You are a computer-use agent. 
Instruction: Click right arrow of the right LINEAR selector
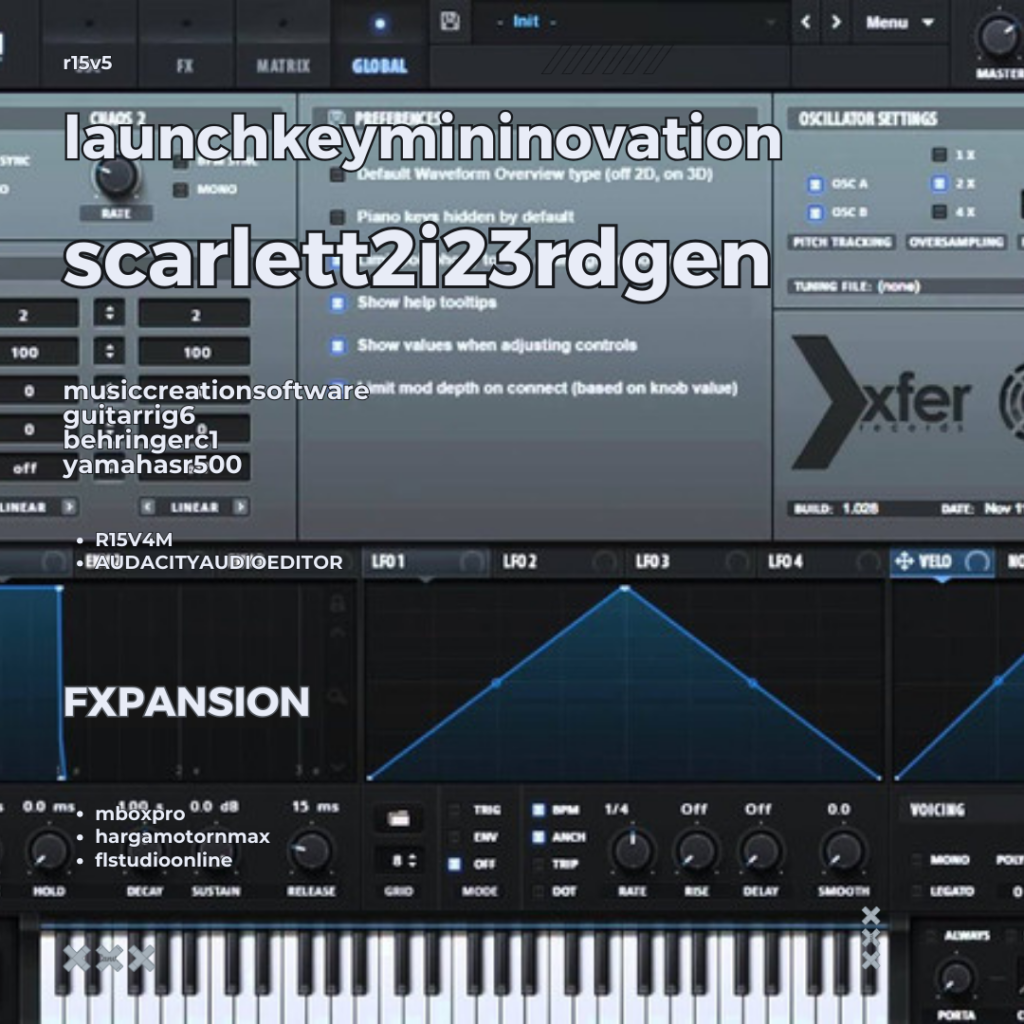[241, 507]
